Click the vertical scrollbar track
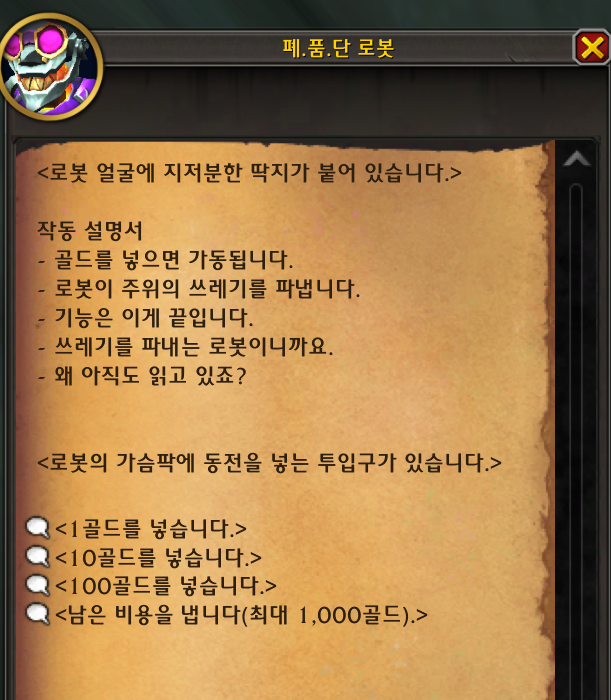The image size is (611, 700). (x=576, y=440)
